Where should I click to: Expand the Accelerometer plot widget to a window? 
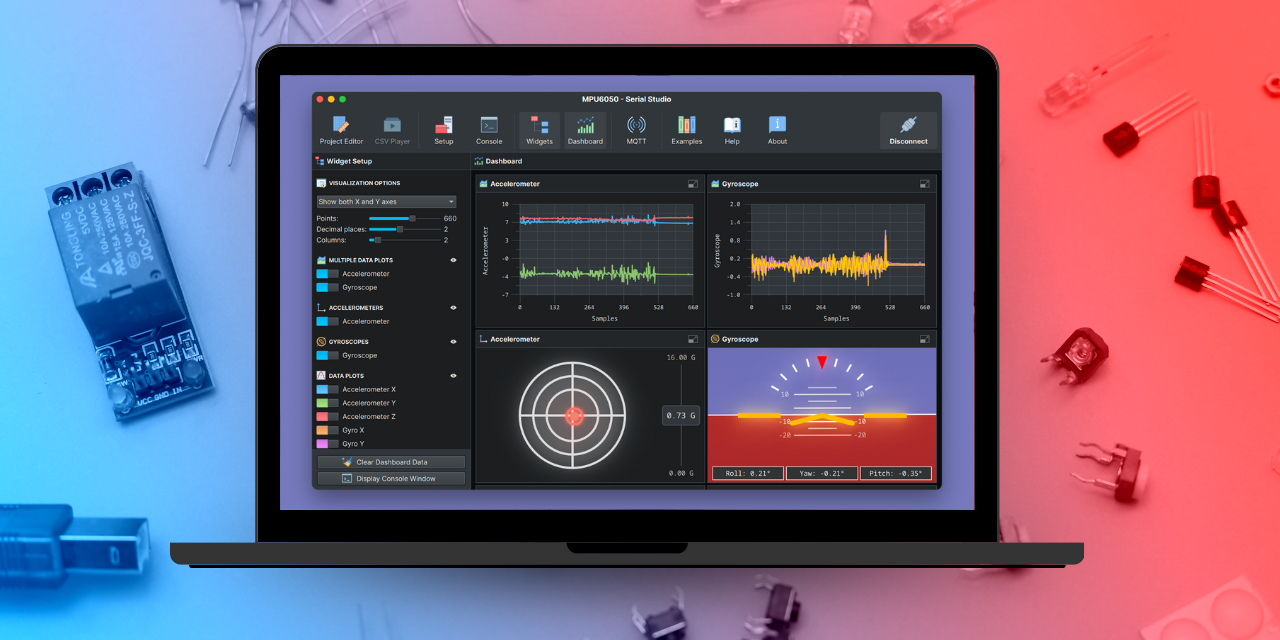692,184
